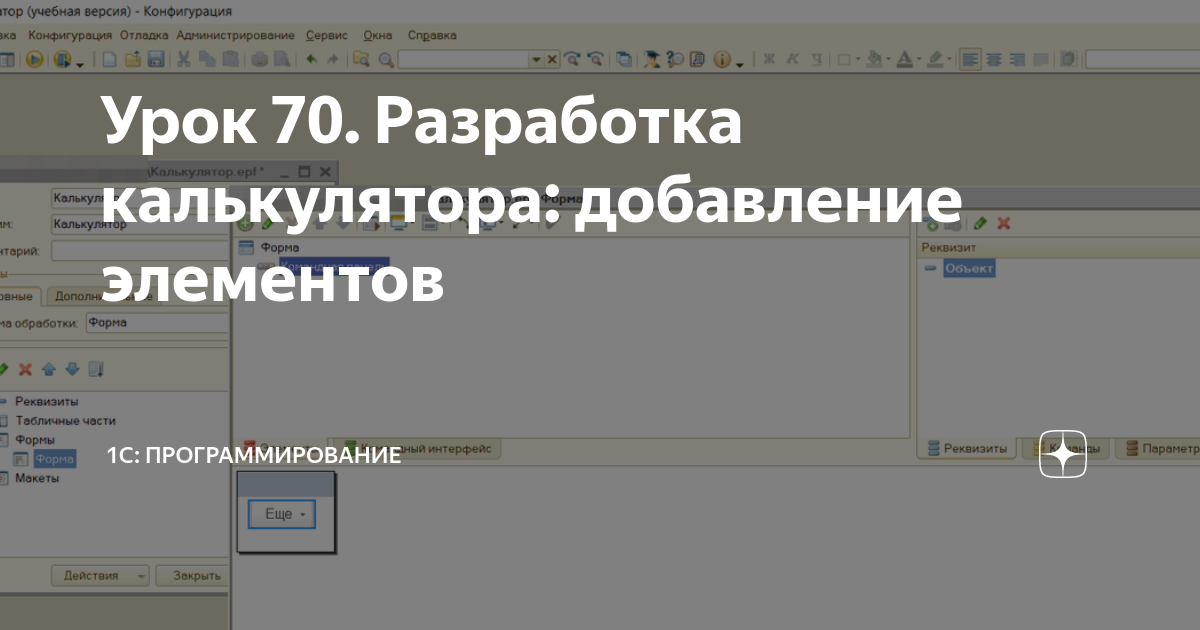Select the Макеты tree node
Viewport: 1200px width, 630px height.
[37, 479]
